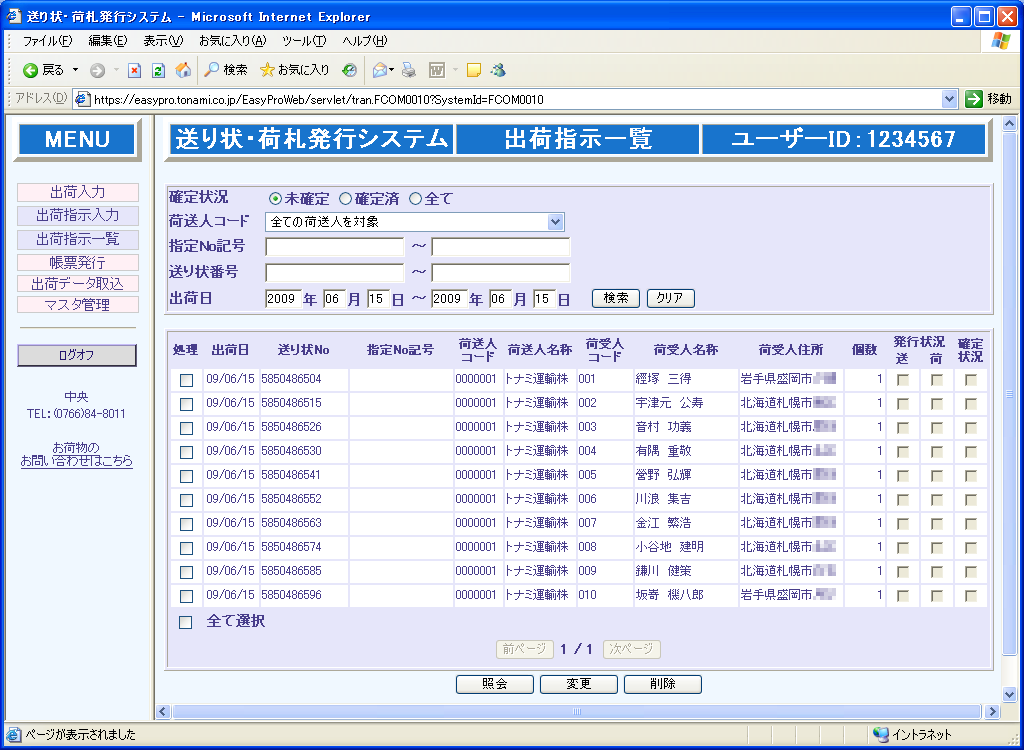Tick the 全て選択 select-all checkbox

186,622
